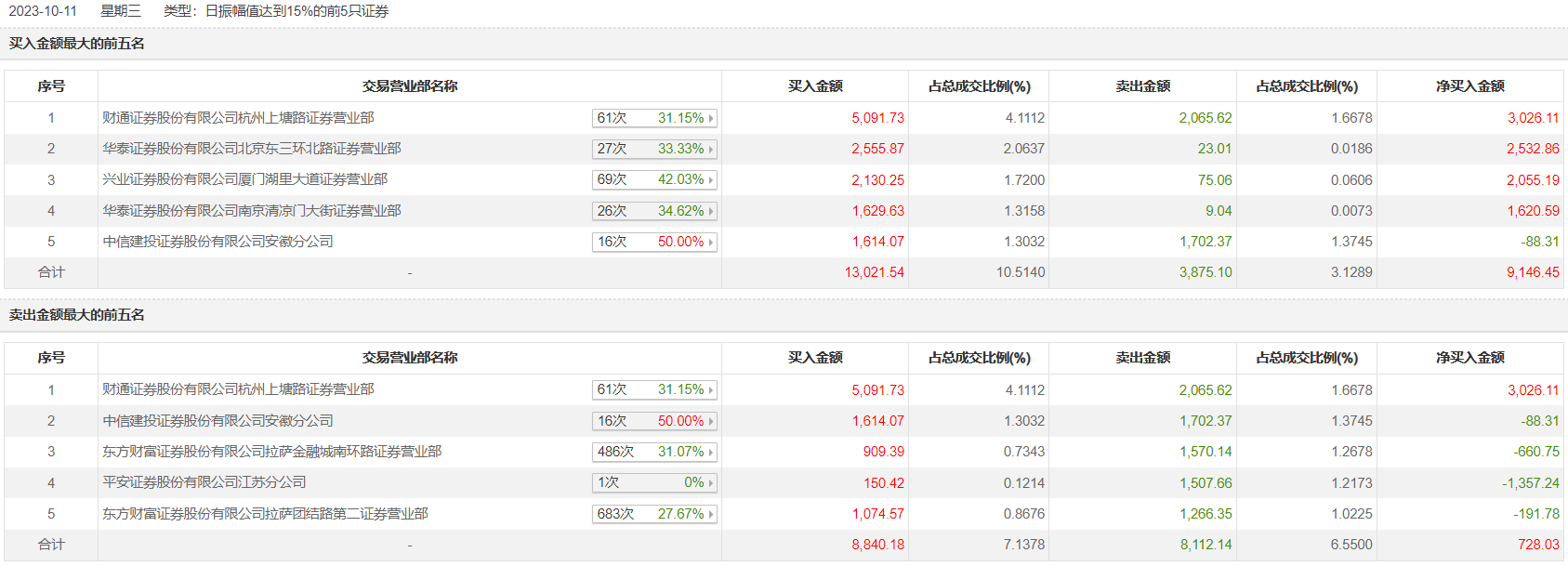Open 61次 31.15% dropdown in buy table
This screenshot has width=1568, height=566.
654,118
